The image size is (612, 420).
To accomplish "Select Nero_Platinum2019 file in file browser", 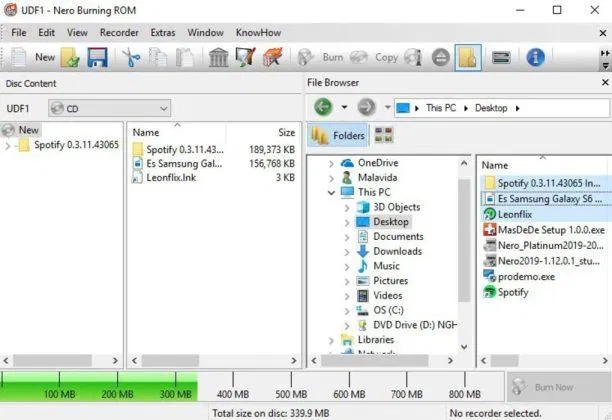I will (550, 246).
